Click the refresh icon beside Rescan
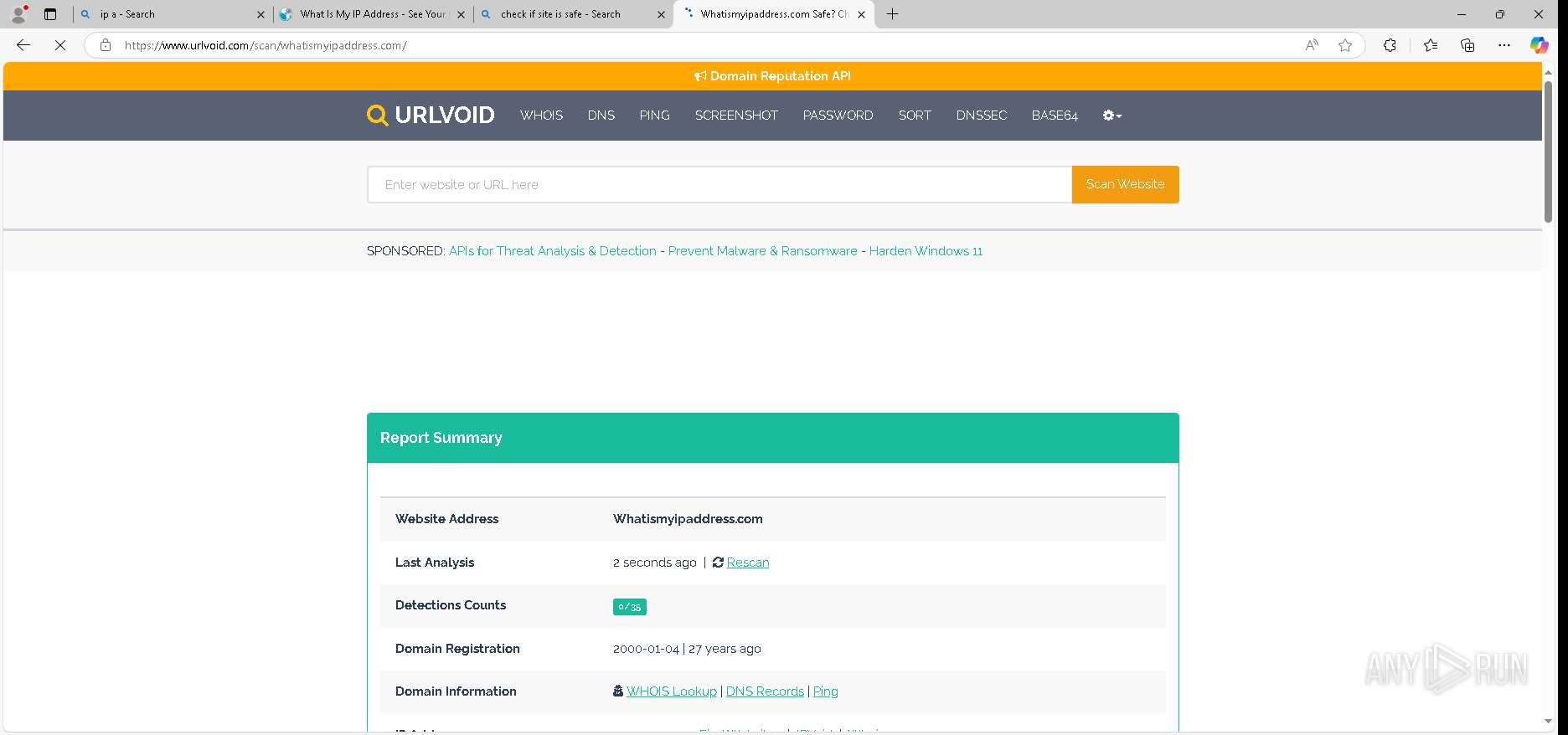 click(x=718, y=563)
